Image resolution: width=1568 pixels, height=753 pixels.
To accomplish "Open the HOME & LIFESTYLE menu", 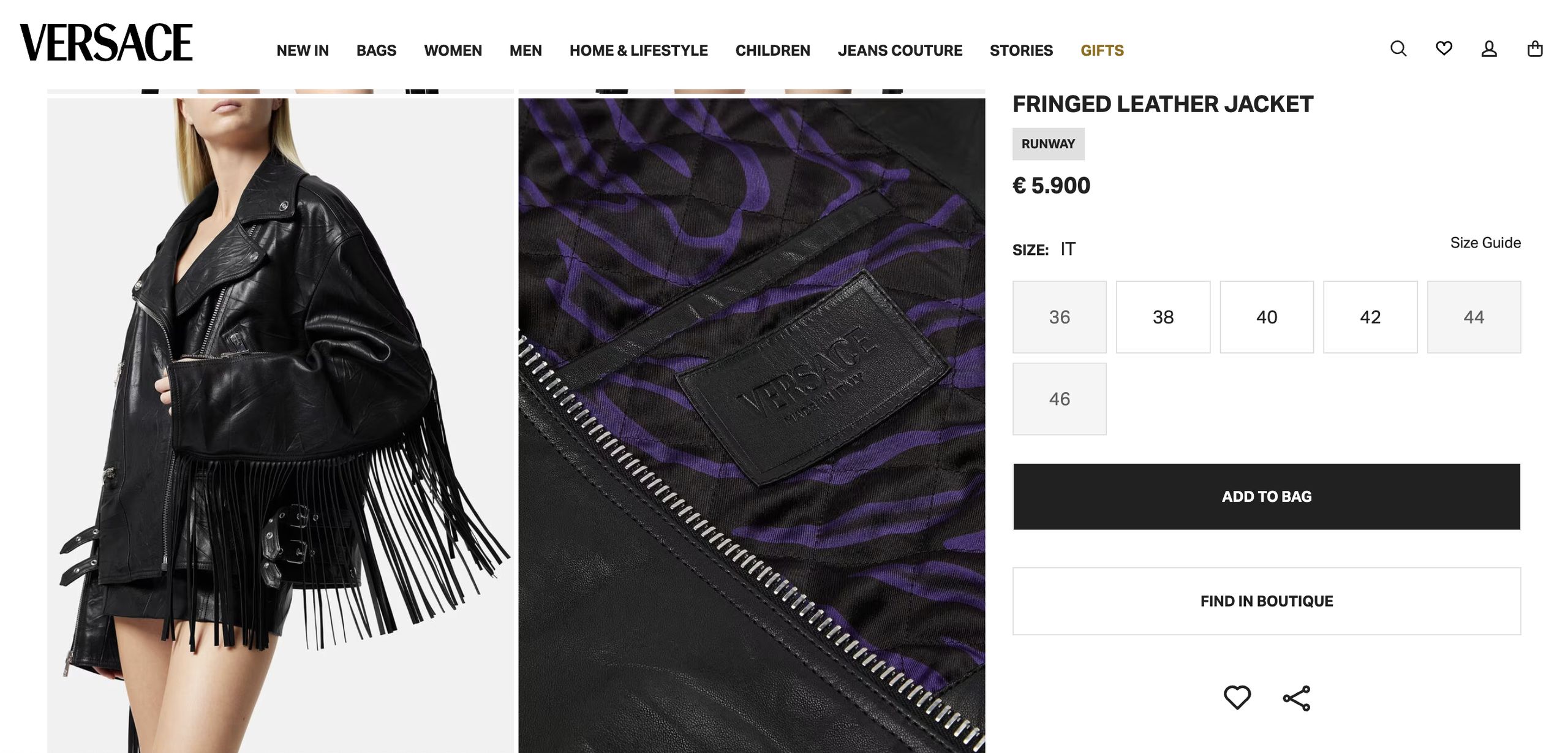I will tap(638, 50).
